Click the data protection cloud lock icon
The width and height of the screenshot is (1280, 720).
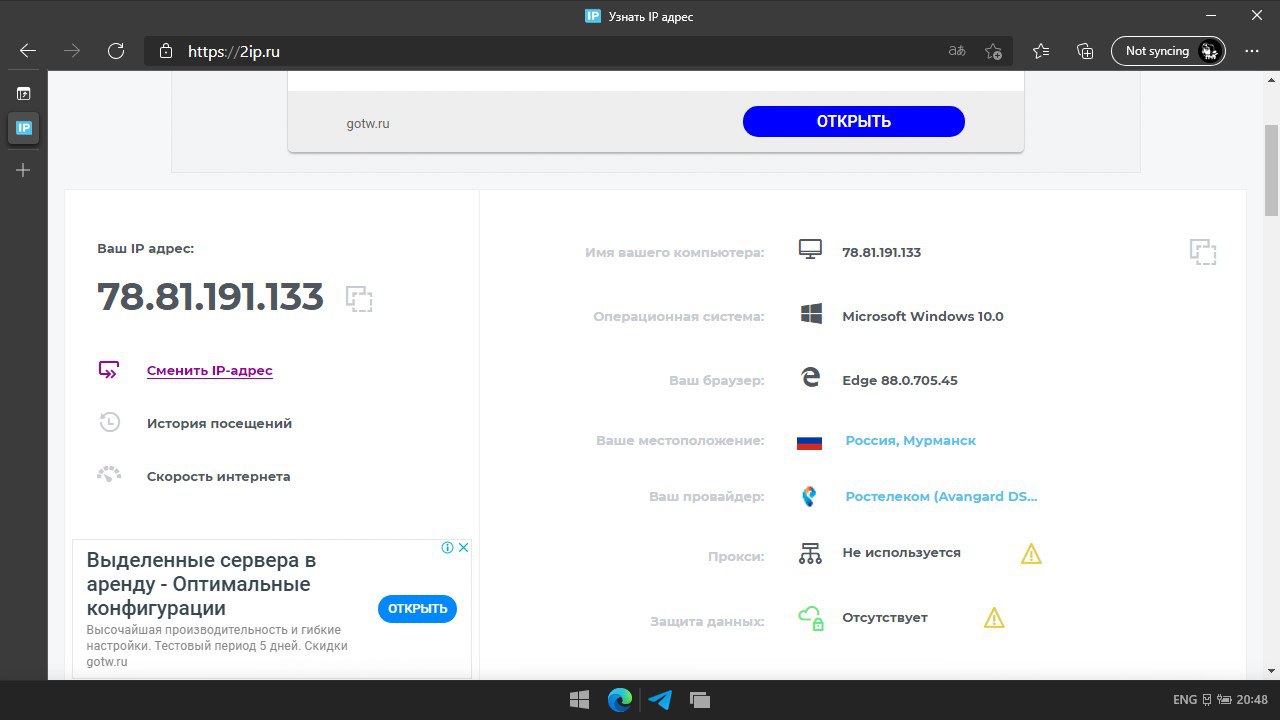point(810,618)
